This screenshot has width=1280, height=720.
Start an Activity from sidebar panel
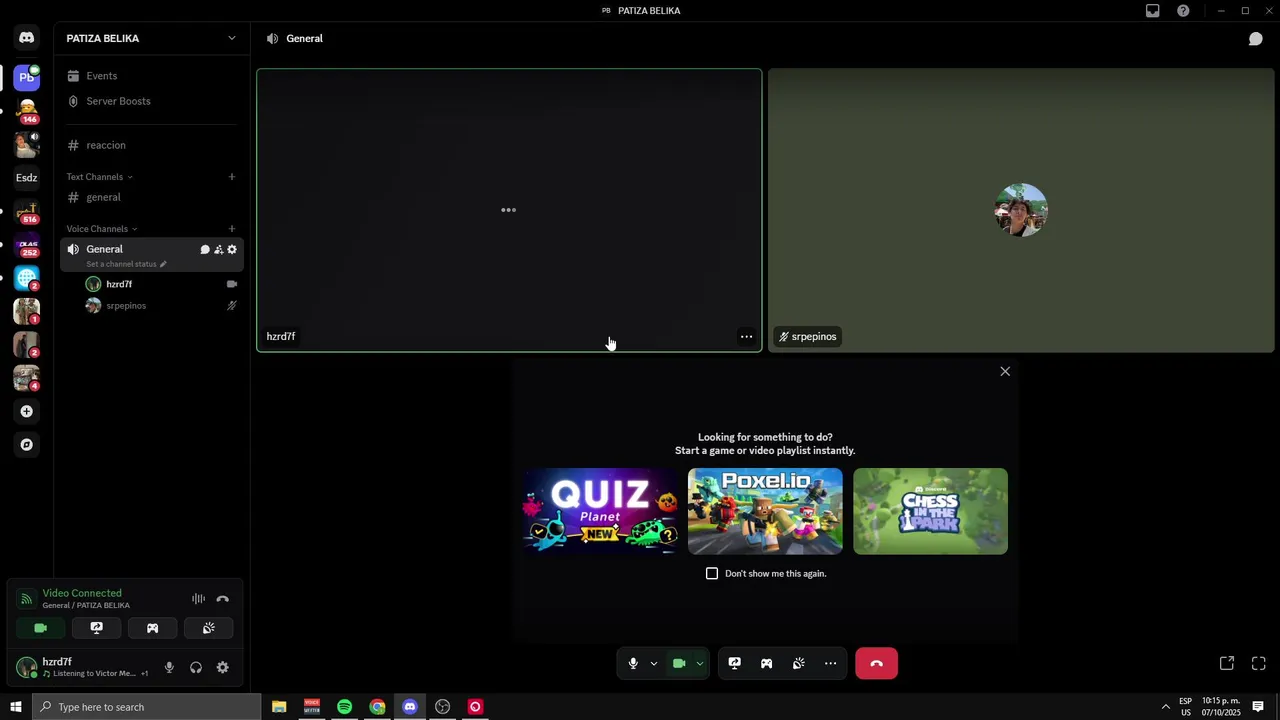(x=152, y=628)
